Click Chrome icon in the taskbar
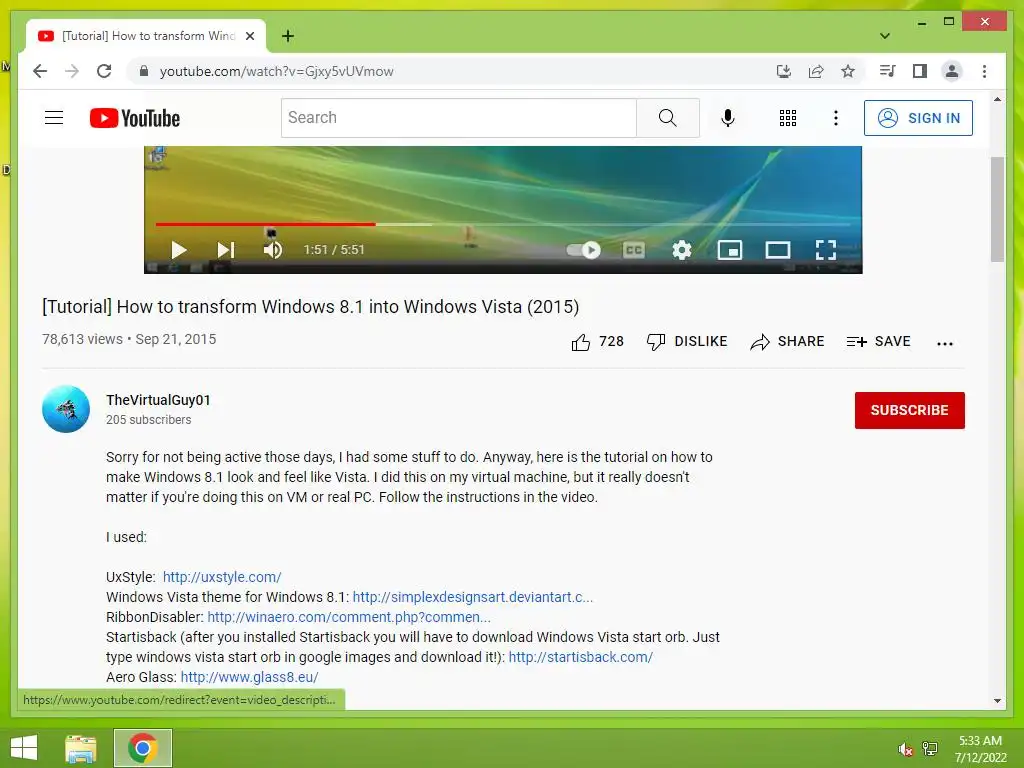1024x768 pixels. 143,748
